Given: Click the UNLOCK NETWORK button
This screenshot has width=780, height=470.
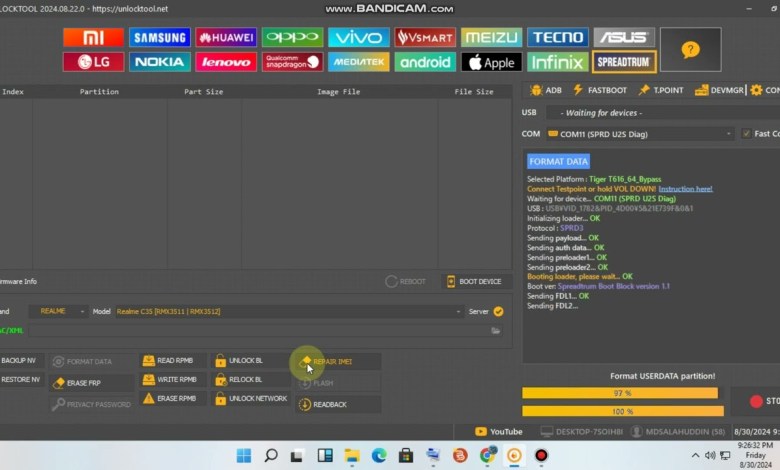Looking at the screenshot, I should coord(250,398).
